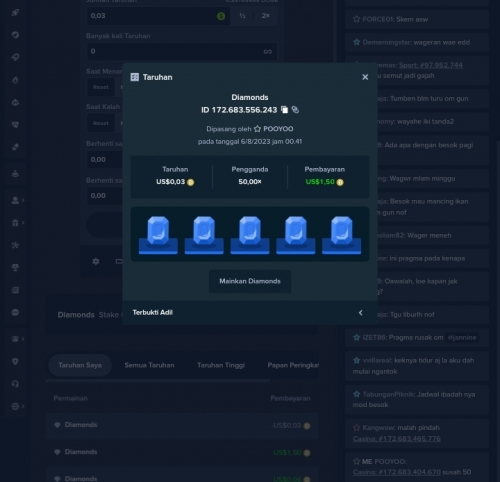Screen dimensions: 500x482
Task: Click the Pembayaran column header in table
Action: (290, 398)
